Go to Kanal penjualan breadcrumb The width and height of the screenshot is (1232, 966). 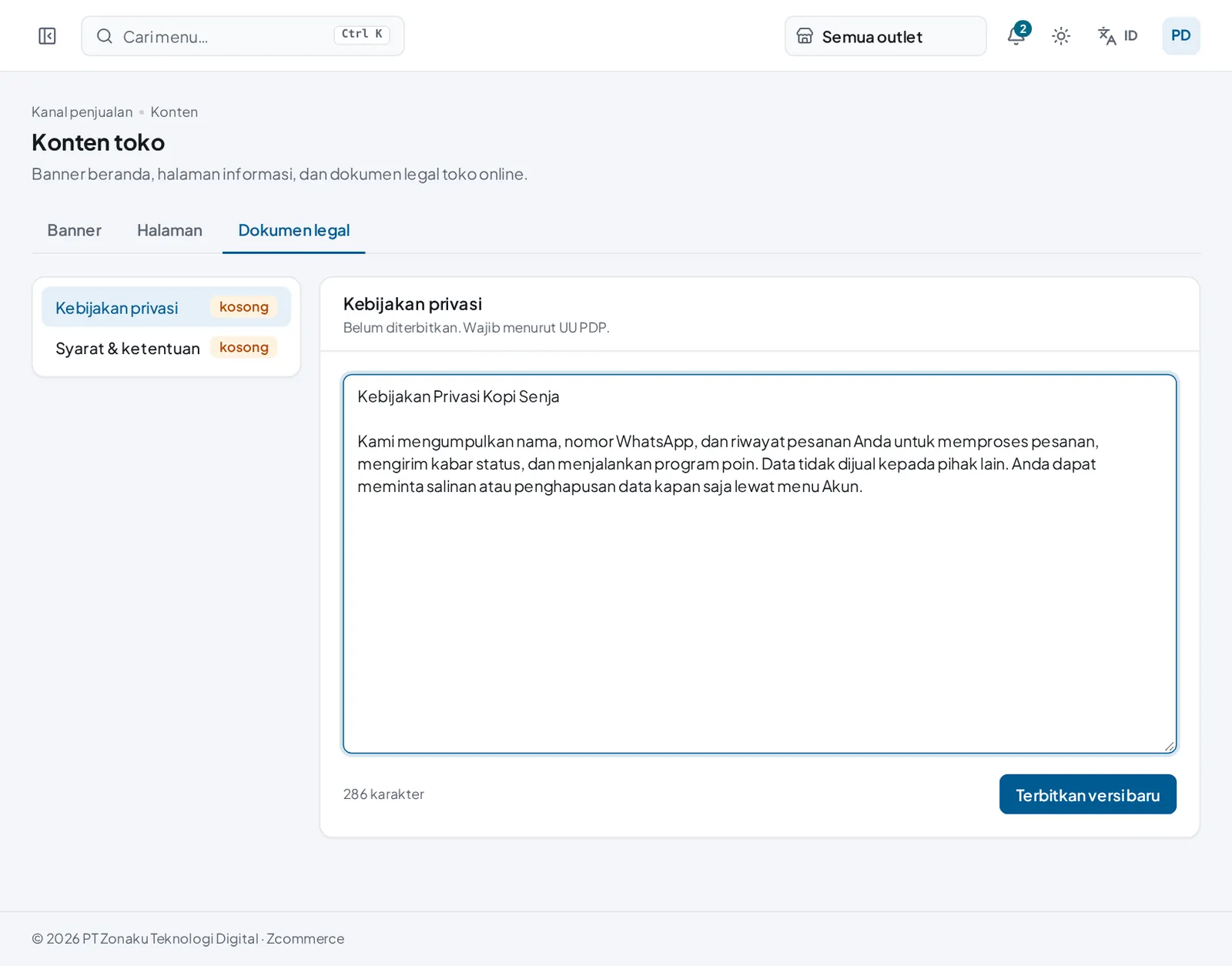[82, 112]
